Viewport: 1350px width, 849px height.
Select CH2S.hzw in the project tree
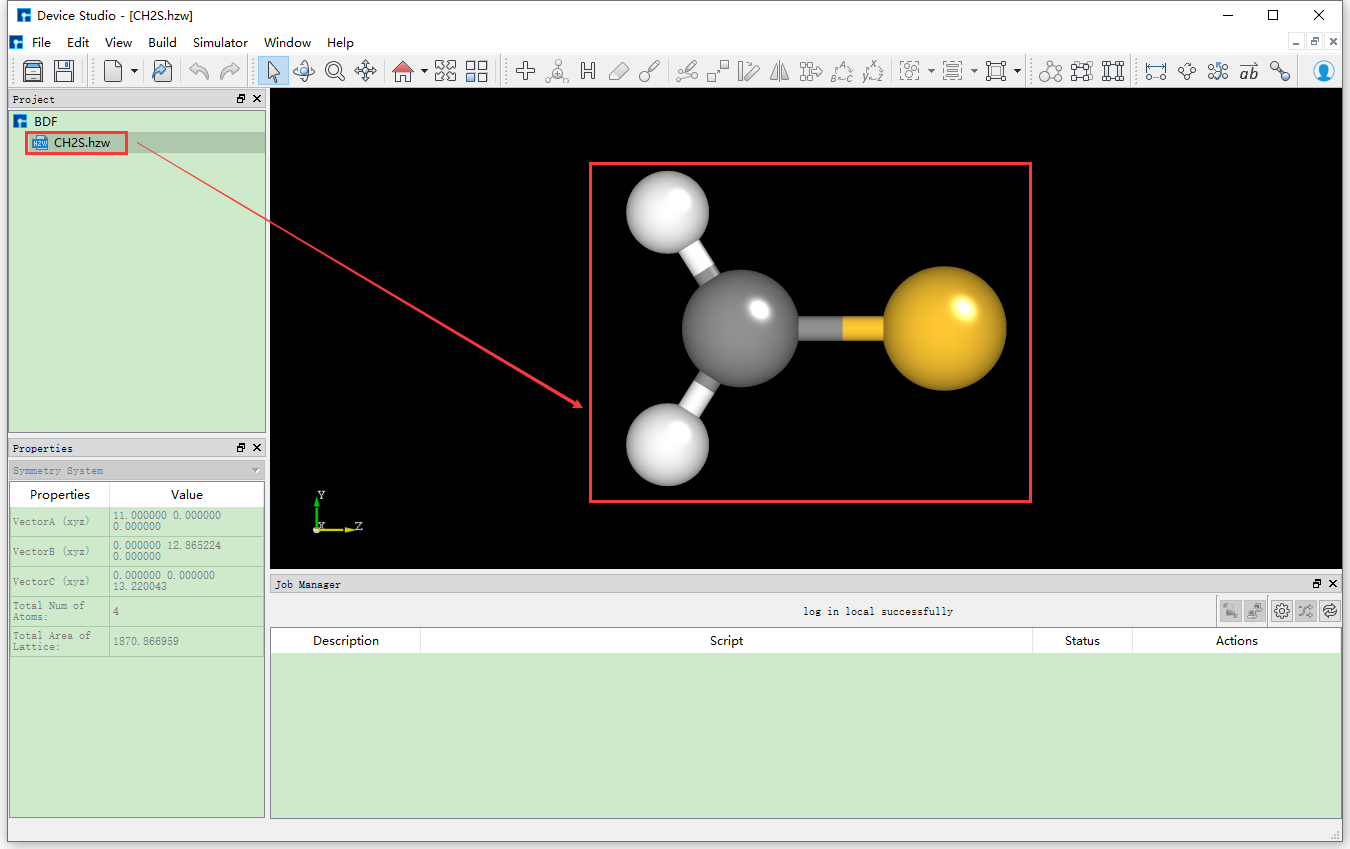(81, 143)
